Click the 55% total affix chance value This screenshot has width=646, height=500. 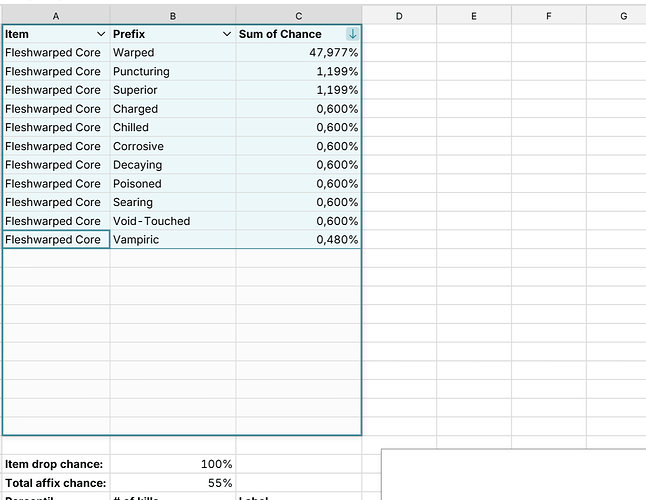220,483
